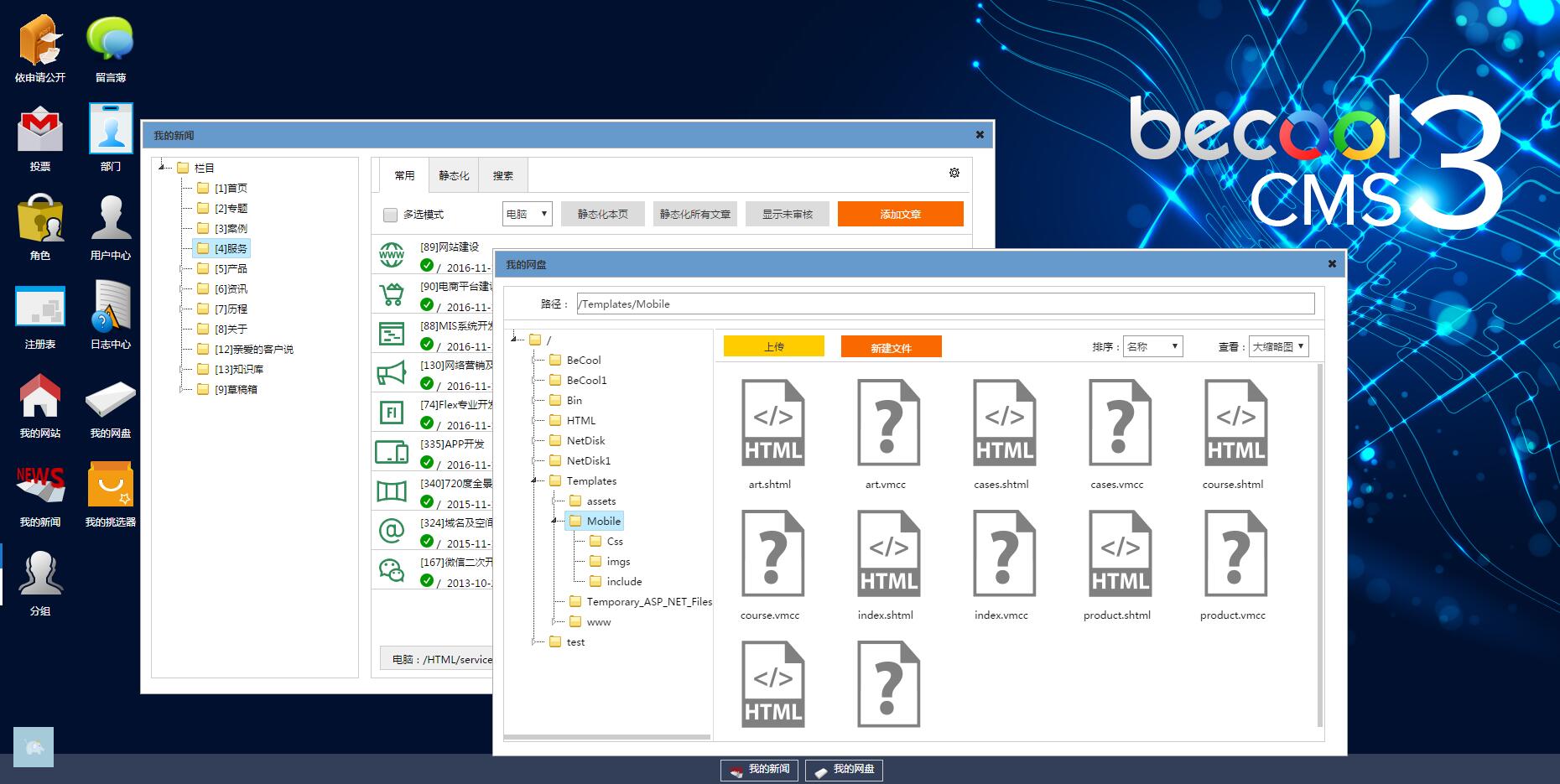Open the 排序 名称 sort dropdown
The width and height of the screenshot is (1560, 784).
click(x=1152, y=346)
